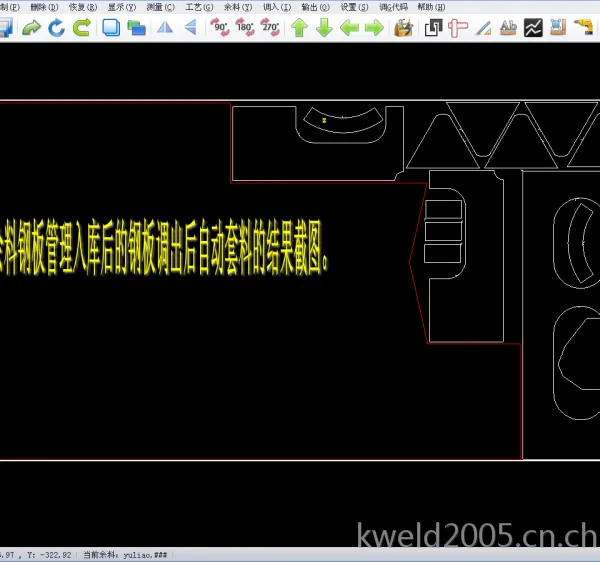Click the yellow drill tool icon

click(x=584, y=28)
